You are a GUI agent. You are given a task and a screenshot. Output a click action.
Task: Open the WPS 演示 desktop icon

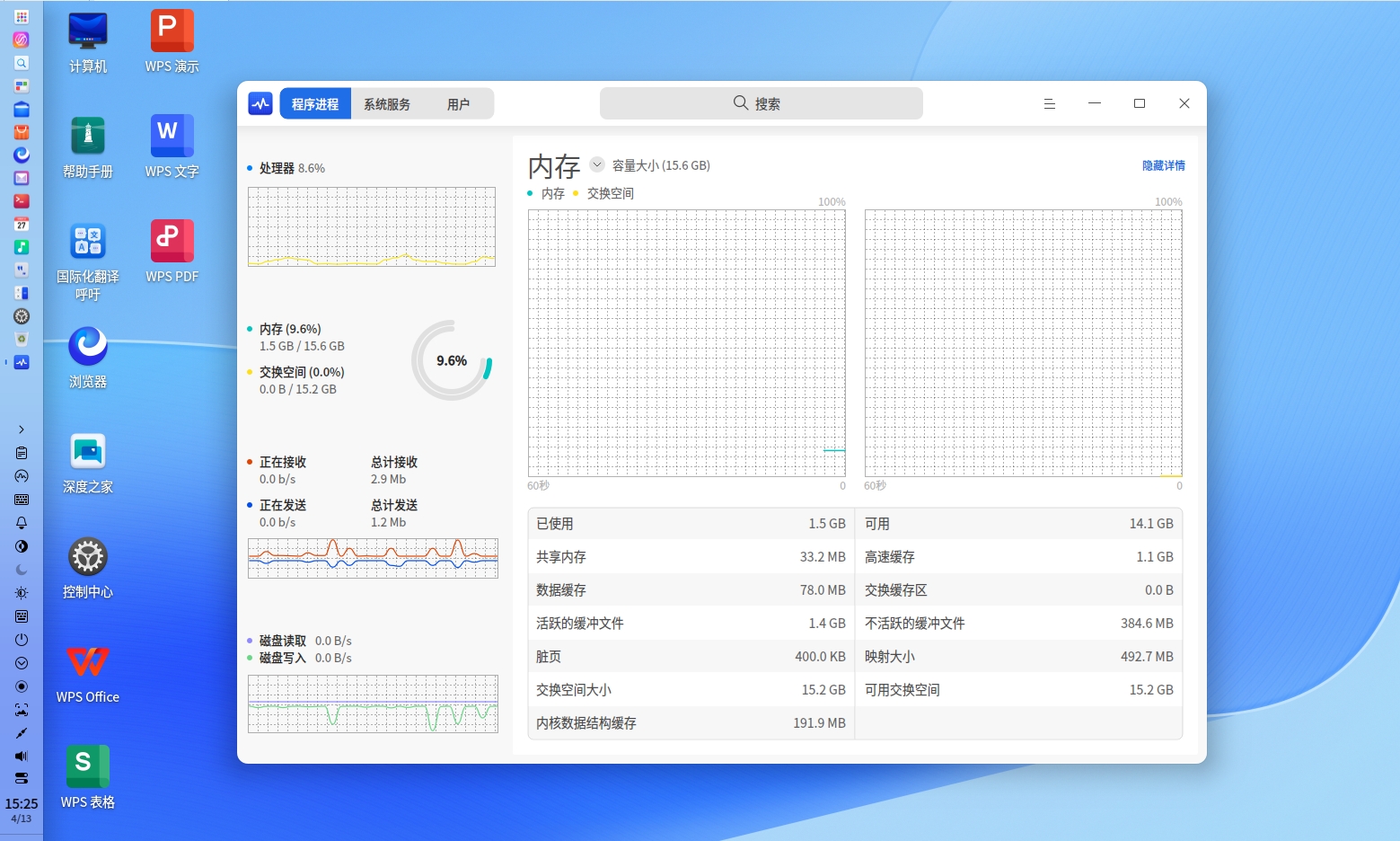pos(172,43)
